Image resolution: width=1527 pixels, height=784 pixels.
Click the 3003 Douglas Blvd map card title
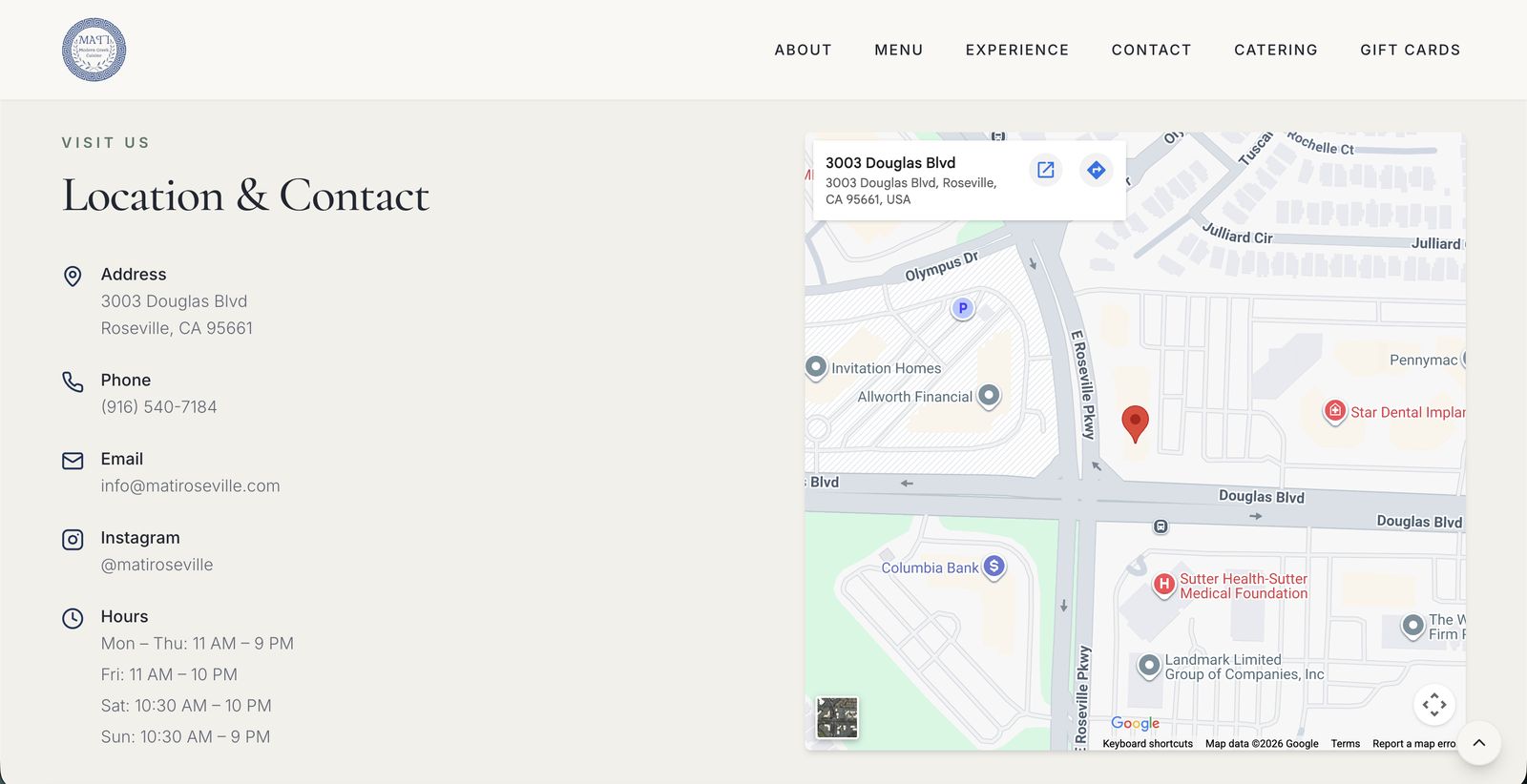(890, 163)
